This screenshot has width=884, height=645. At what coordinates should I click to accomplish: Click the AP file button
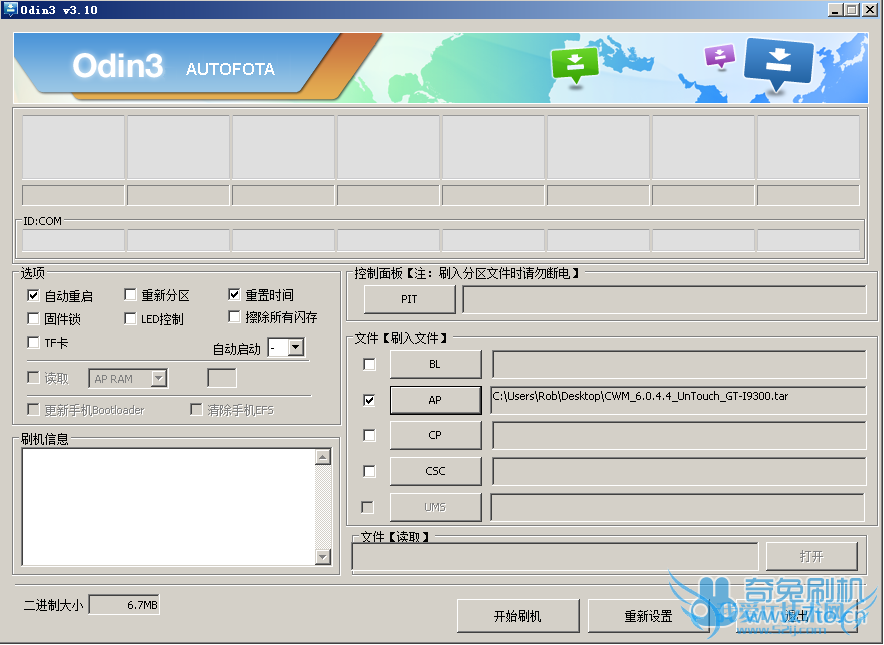pyautogui.click(x=435, y=400)
